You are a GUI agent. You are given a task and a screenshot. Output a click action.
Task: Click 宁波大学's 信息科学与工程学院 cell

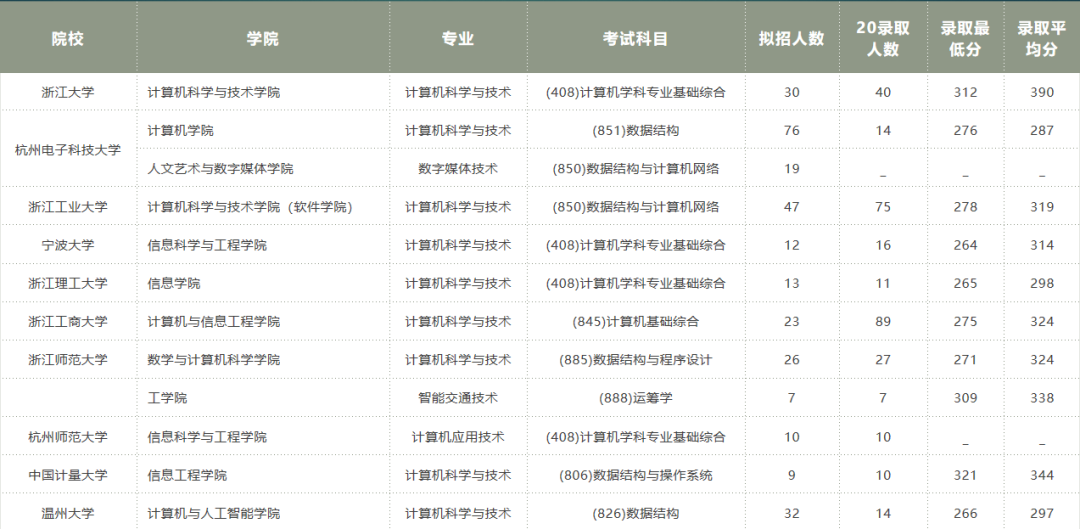(x=207, y=245)
